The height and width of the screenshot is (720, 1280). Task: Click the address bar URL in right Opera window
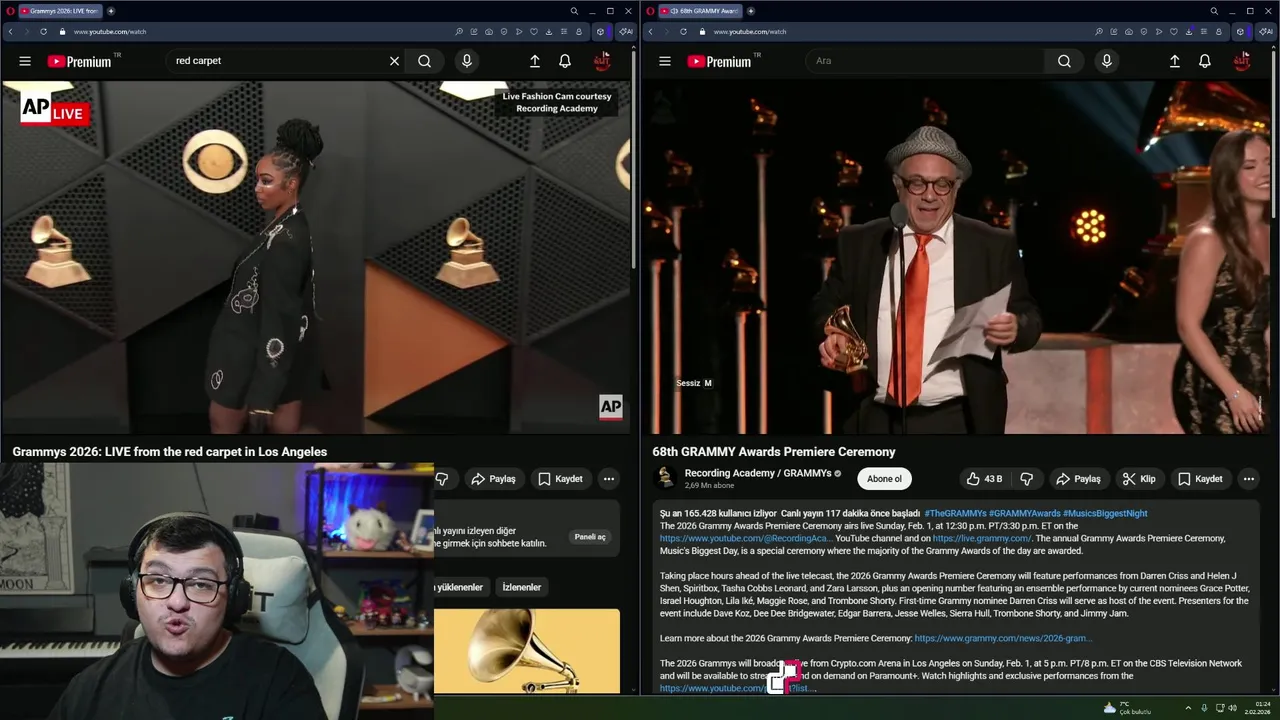click(750, 31)
